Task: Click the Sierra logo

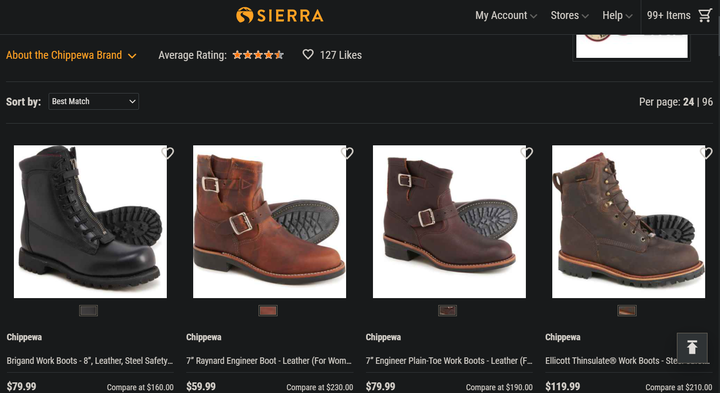Action: coord(280,15)
